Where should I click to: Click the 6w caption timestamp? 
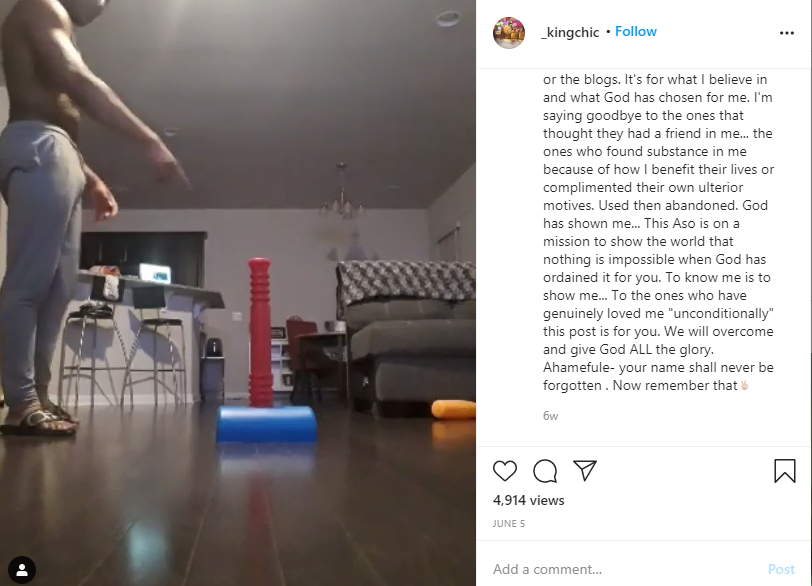[x=550, y=416]
